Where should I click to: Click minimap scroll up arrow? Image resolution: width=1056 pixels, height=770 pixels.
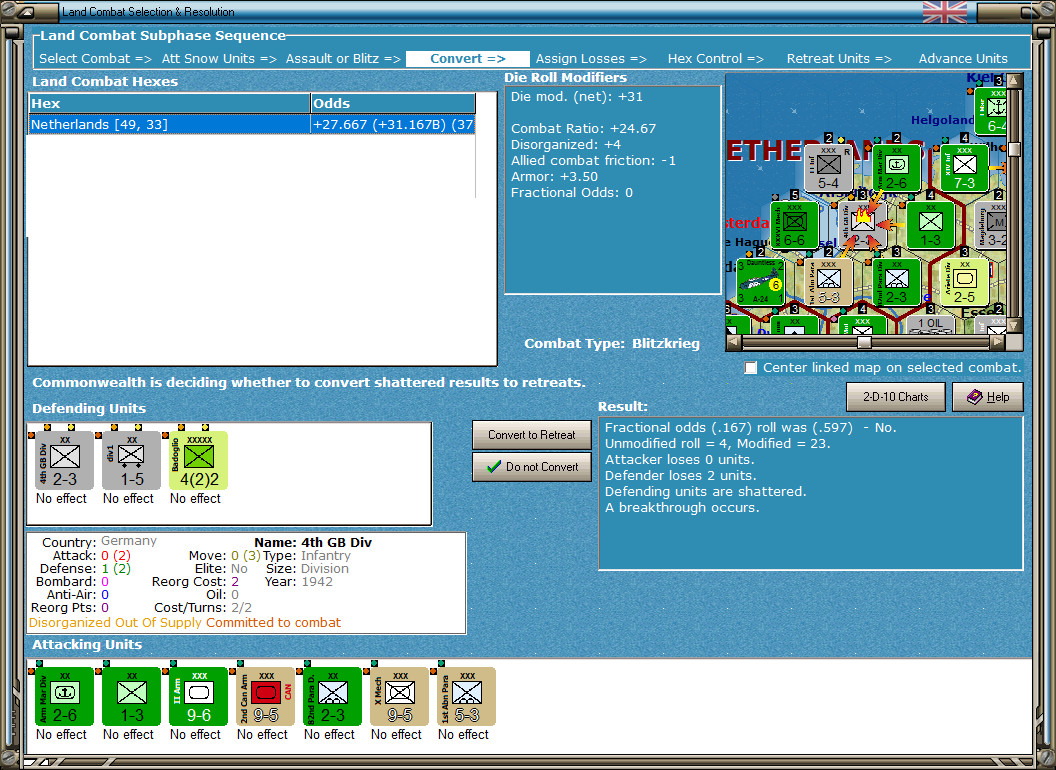coord(1014,81)
